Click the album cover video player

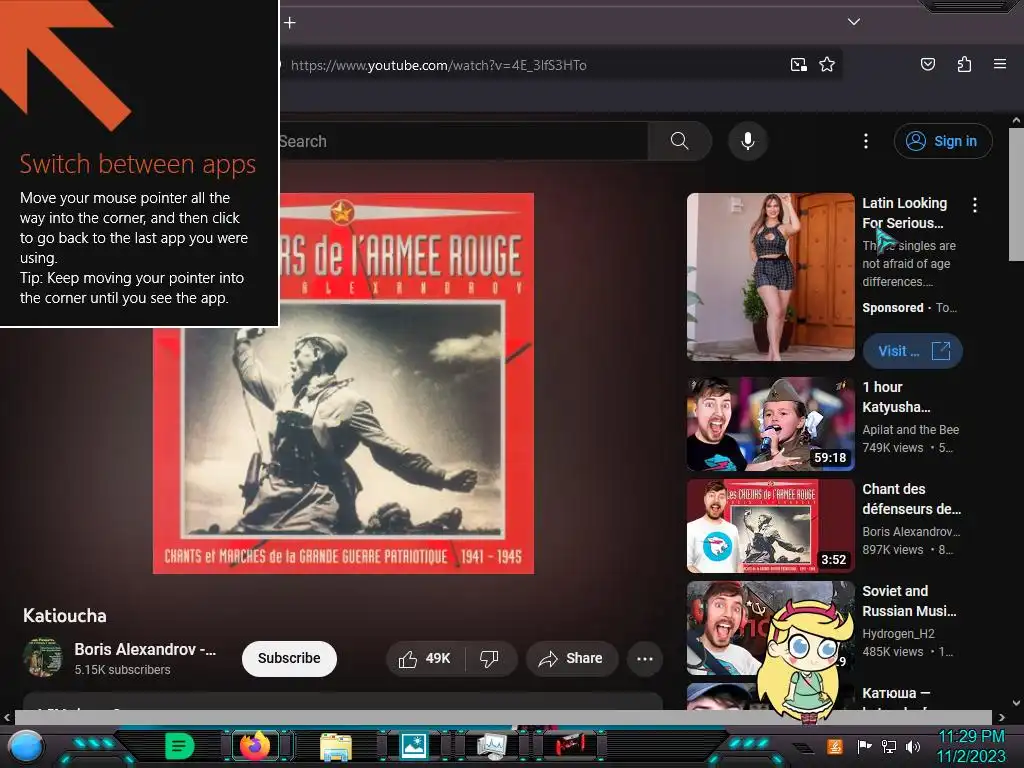(344, 383)
